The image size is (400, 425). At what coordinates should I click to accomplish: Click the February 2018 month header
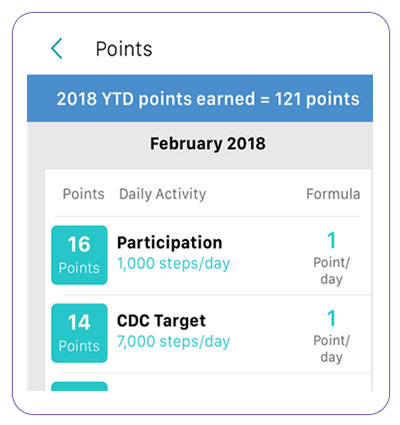coord(208,144)
